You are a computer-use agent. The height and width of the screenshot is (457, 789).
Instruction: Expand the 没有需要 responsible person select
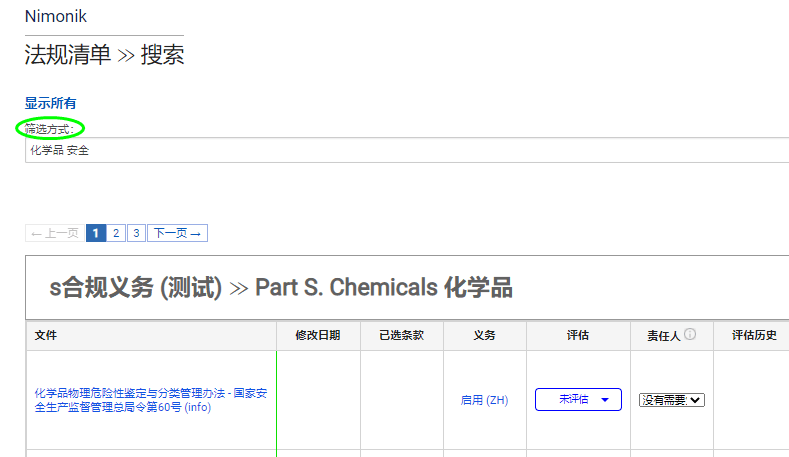click(672, 400)
